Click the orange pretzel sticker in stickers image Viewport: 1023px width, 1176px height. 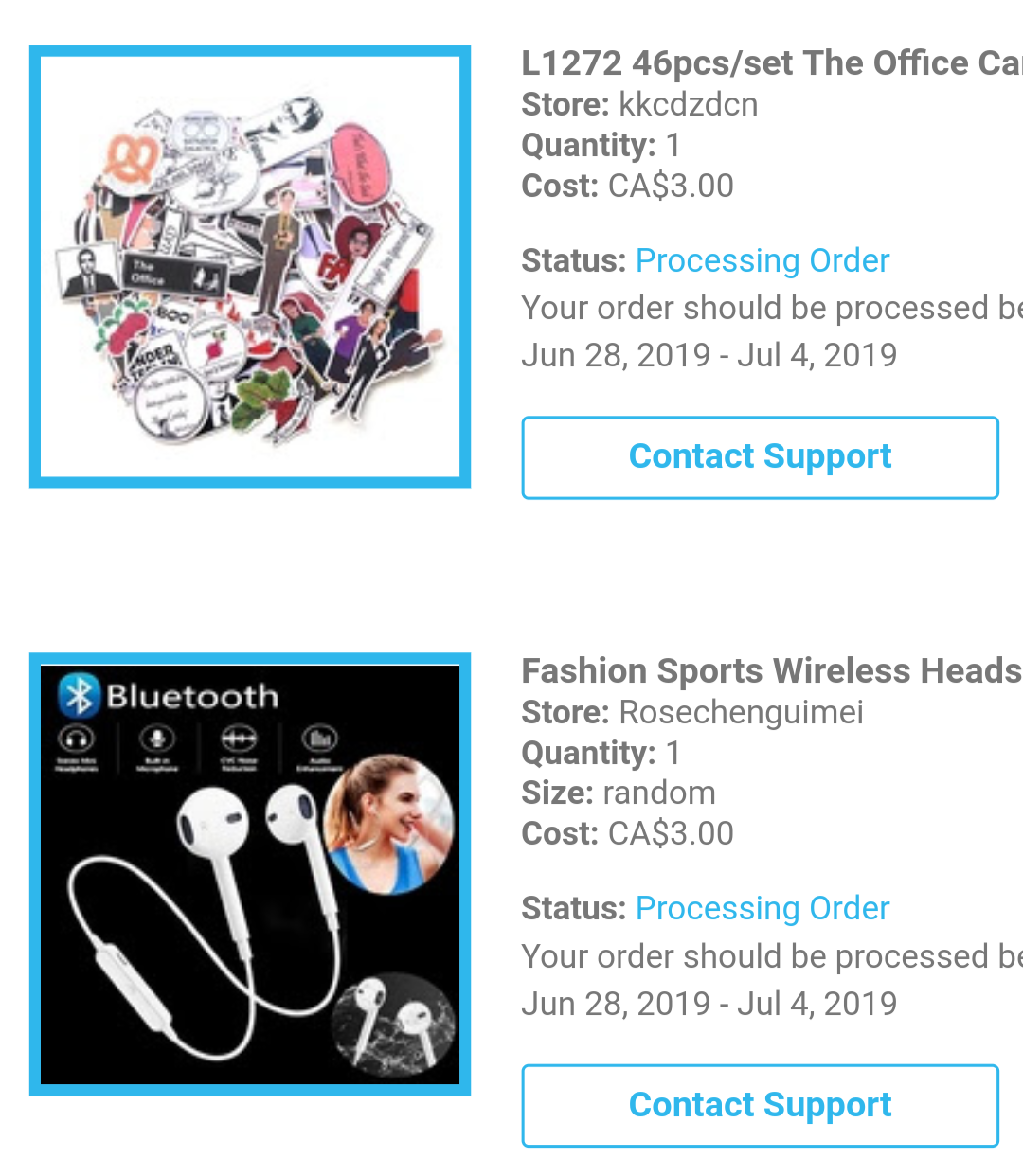click(130, 157)
